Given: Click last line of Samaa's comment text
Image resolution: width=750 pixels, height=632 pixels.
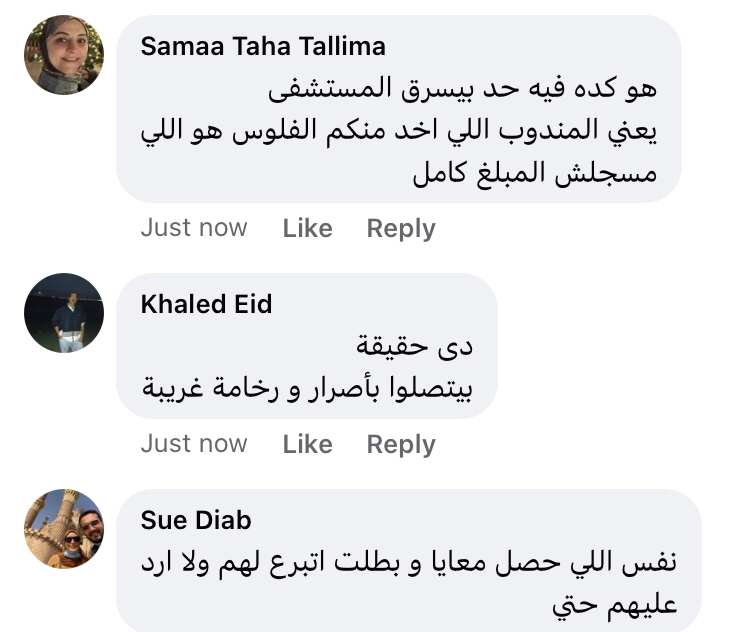Looking at the screenshot, I should [x=548, y=173].
